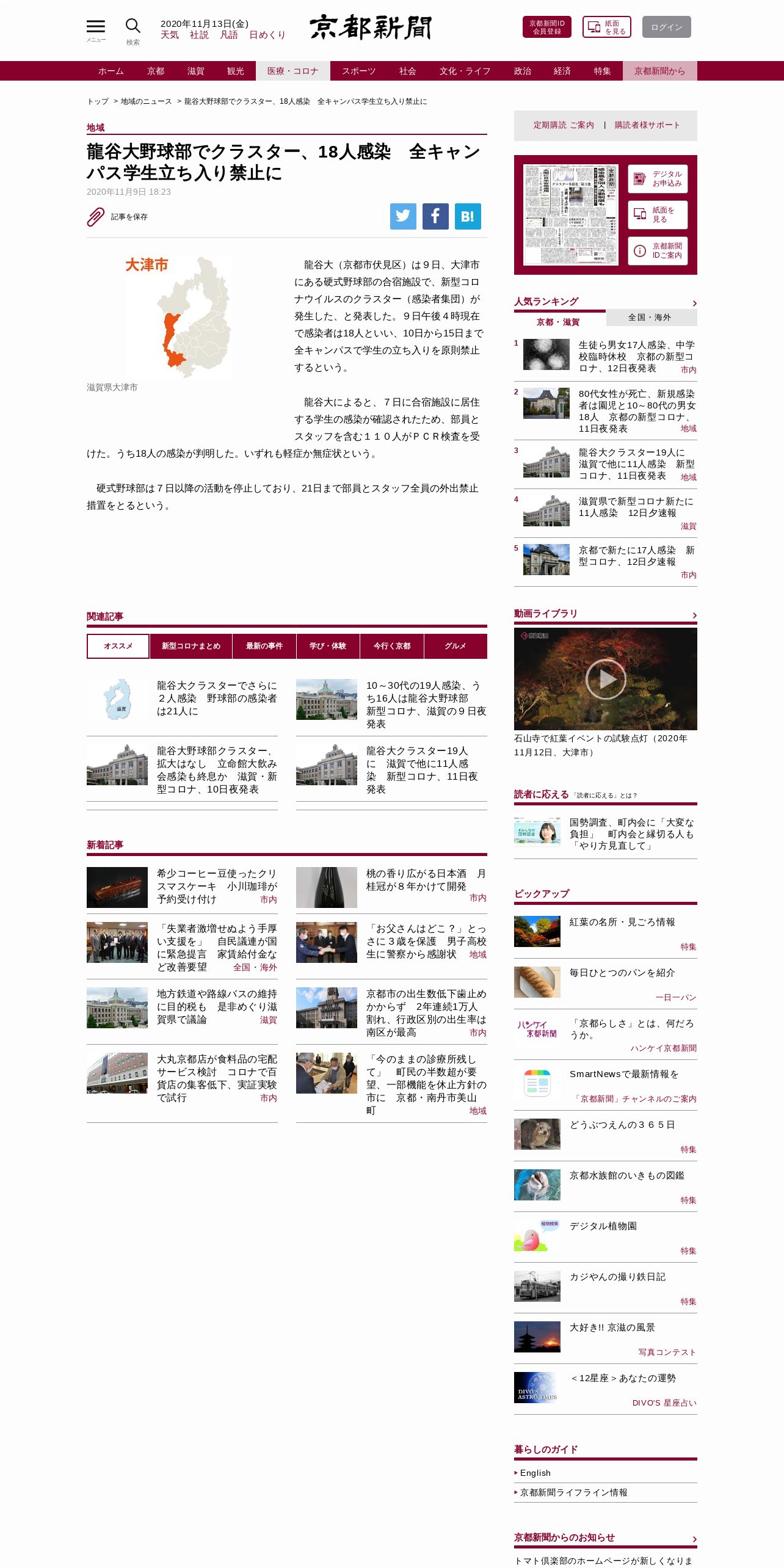Switch to グルメ tab
Screen dimensions: 784x1568
click(x=456, y=646)
